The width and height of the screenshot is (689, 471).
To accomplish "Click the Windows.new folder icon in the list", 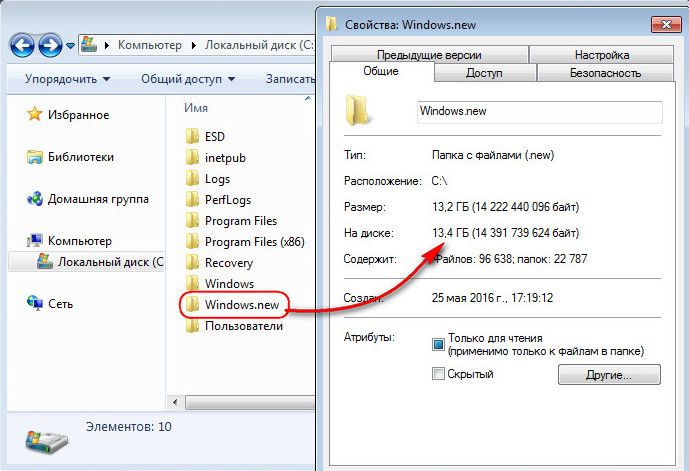I will 192,304.
